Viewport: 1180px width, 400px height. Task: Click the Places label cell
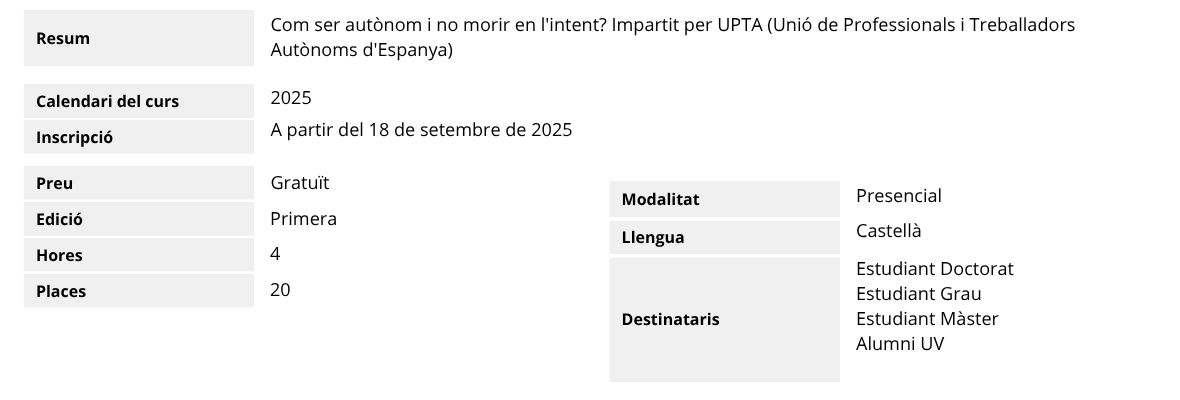point(139,291)
